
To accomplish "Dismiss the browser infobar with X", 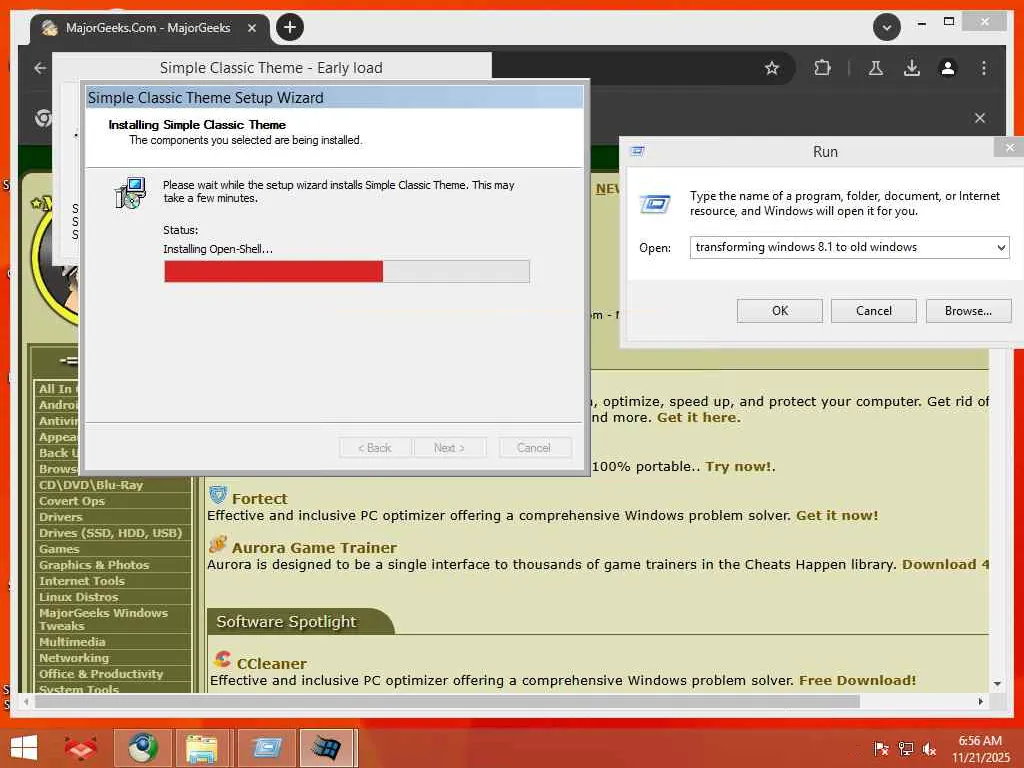I will [980, 118].
